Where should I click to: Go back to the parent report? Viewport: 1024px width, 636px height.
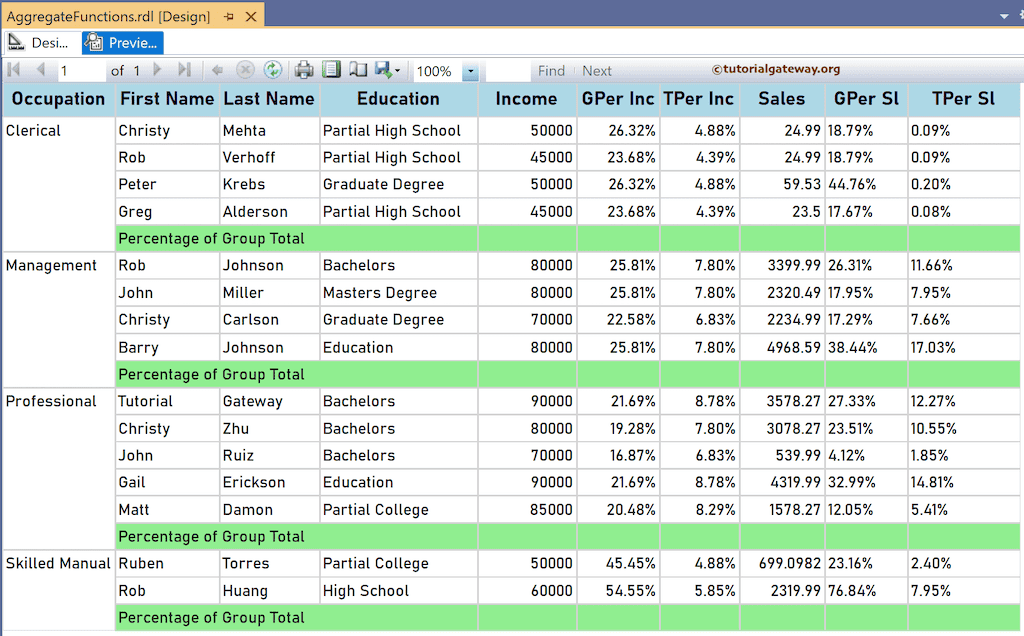pos(219,70)
